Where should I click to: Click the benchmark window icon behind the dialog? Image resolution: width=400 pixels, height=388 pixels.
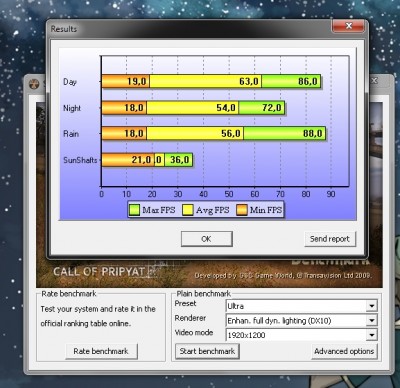pyautogui.click(x=34, y=84)
